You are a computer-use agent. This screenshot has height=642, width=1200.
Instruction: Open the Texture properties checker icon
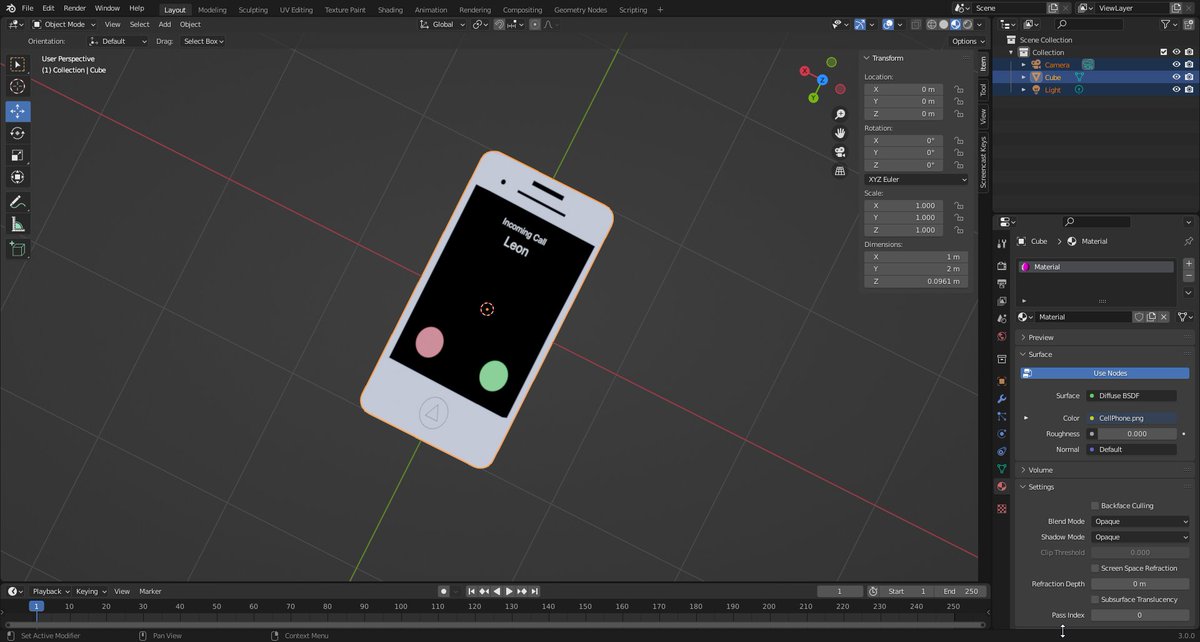coord(1002,509)
